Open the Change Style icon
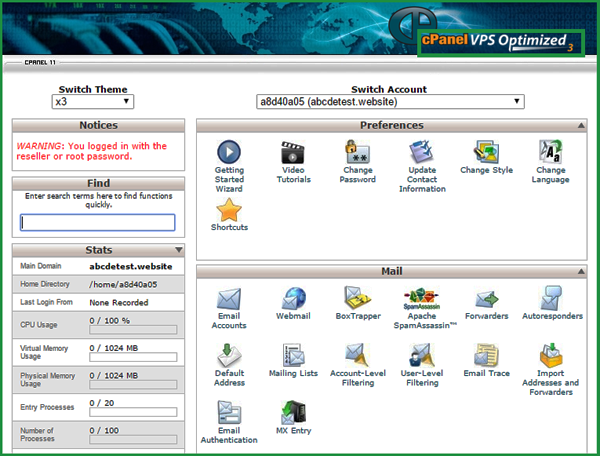Viewport: 600px width, 456px height. 486,152
